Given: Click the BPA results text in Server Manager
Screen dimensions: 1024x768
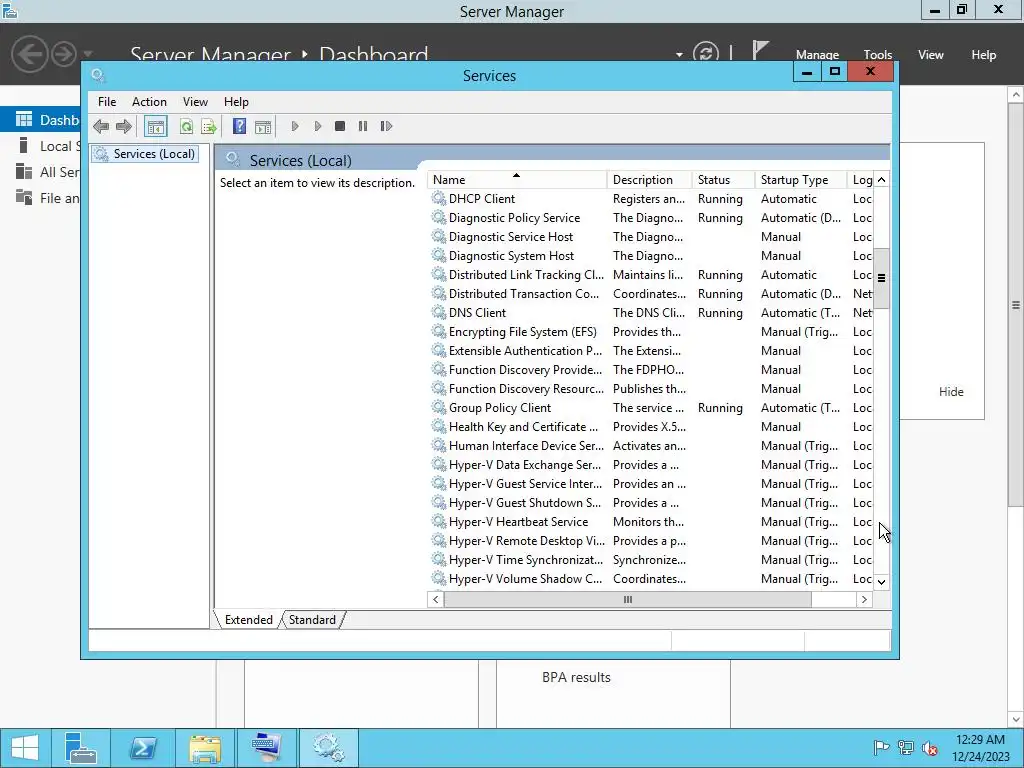Looking at the screenshot, I should click(576, 678).
